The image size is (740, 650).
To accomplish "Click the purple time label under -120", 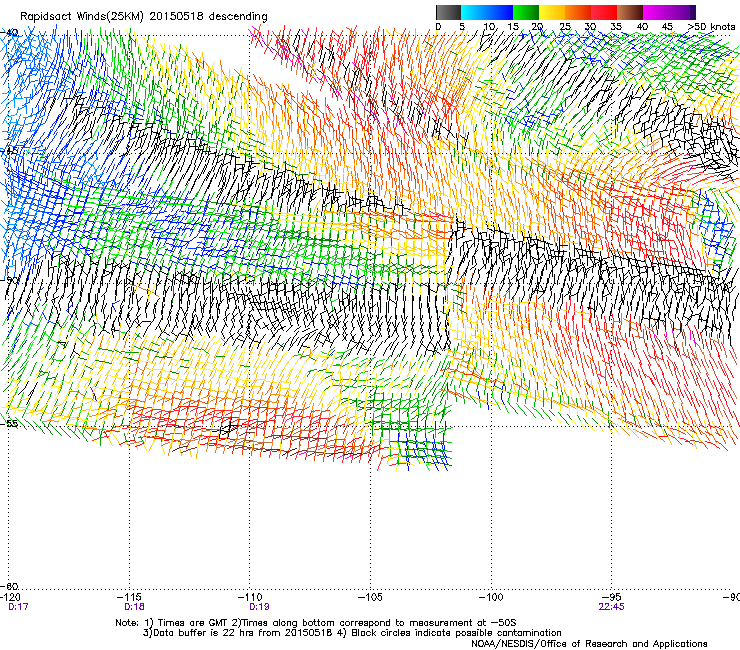I will [x=18, y=607].
